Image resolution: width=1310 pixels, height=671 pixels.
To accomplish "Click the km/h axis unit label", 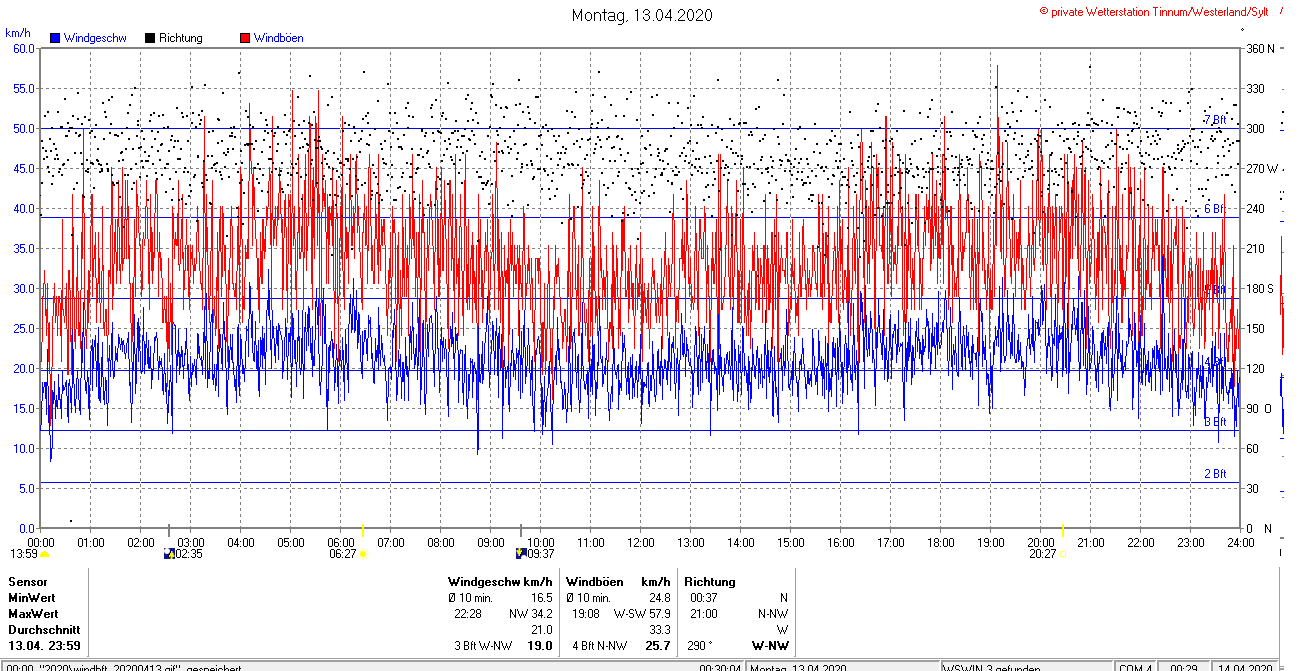I will click(18, 32).
